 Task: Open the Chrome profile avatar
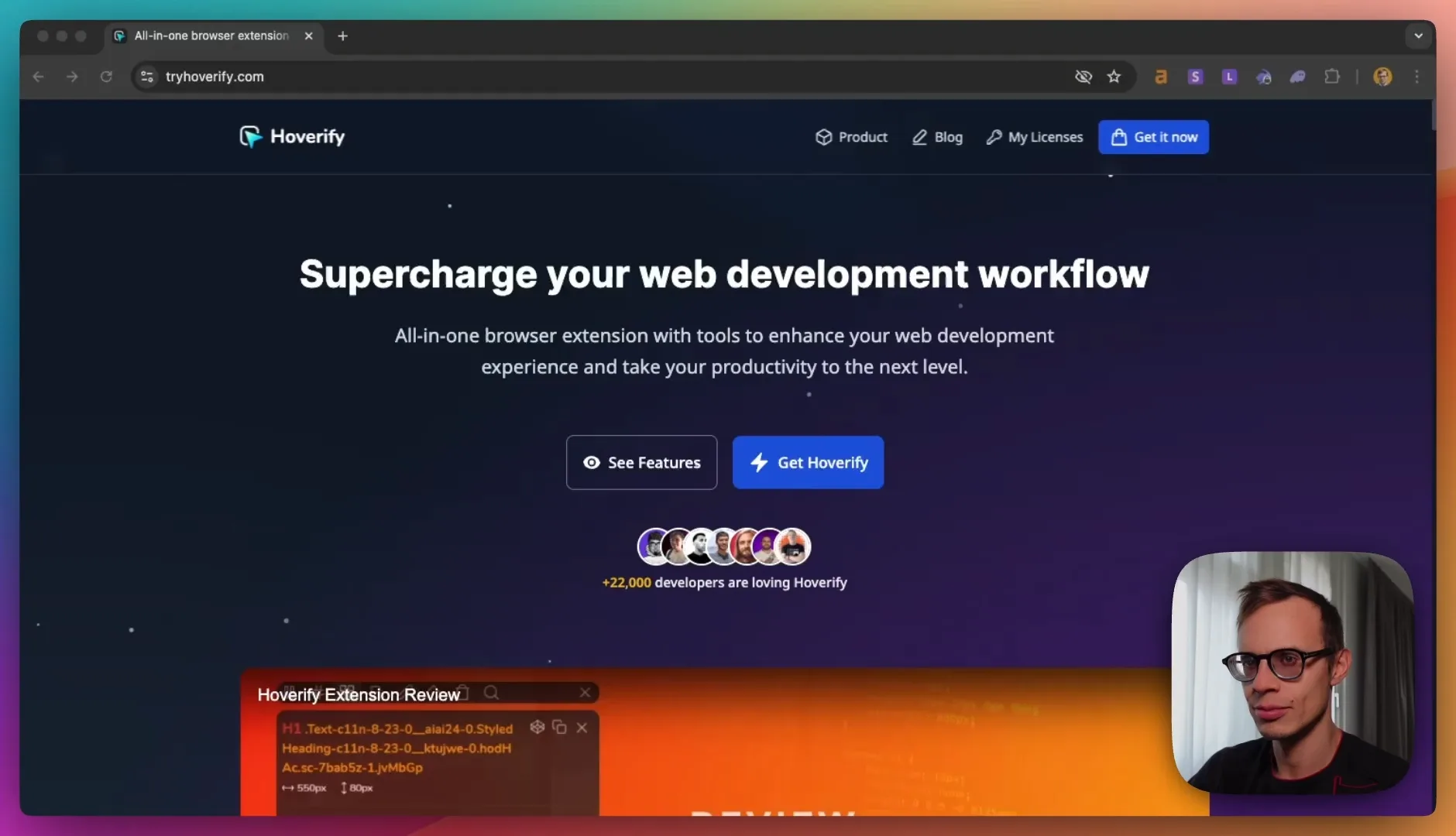tap(1382, 77)
